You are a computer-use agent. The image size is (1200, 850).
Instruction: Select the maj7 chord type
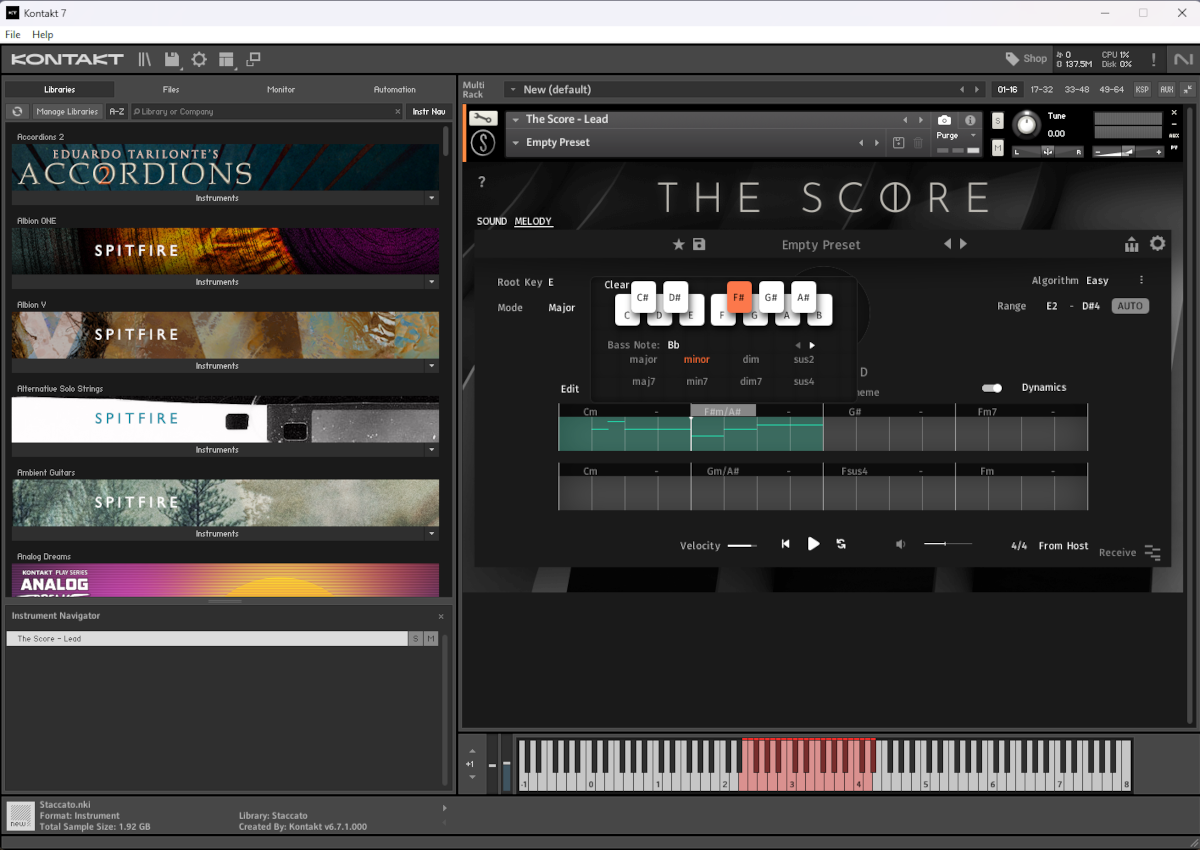pyautogui.click(x=644, y=382)
